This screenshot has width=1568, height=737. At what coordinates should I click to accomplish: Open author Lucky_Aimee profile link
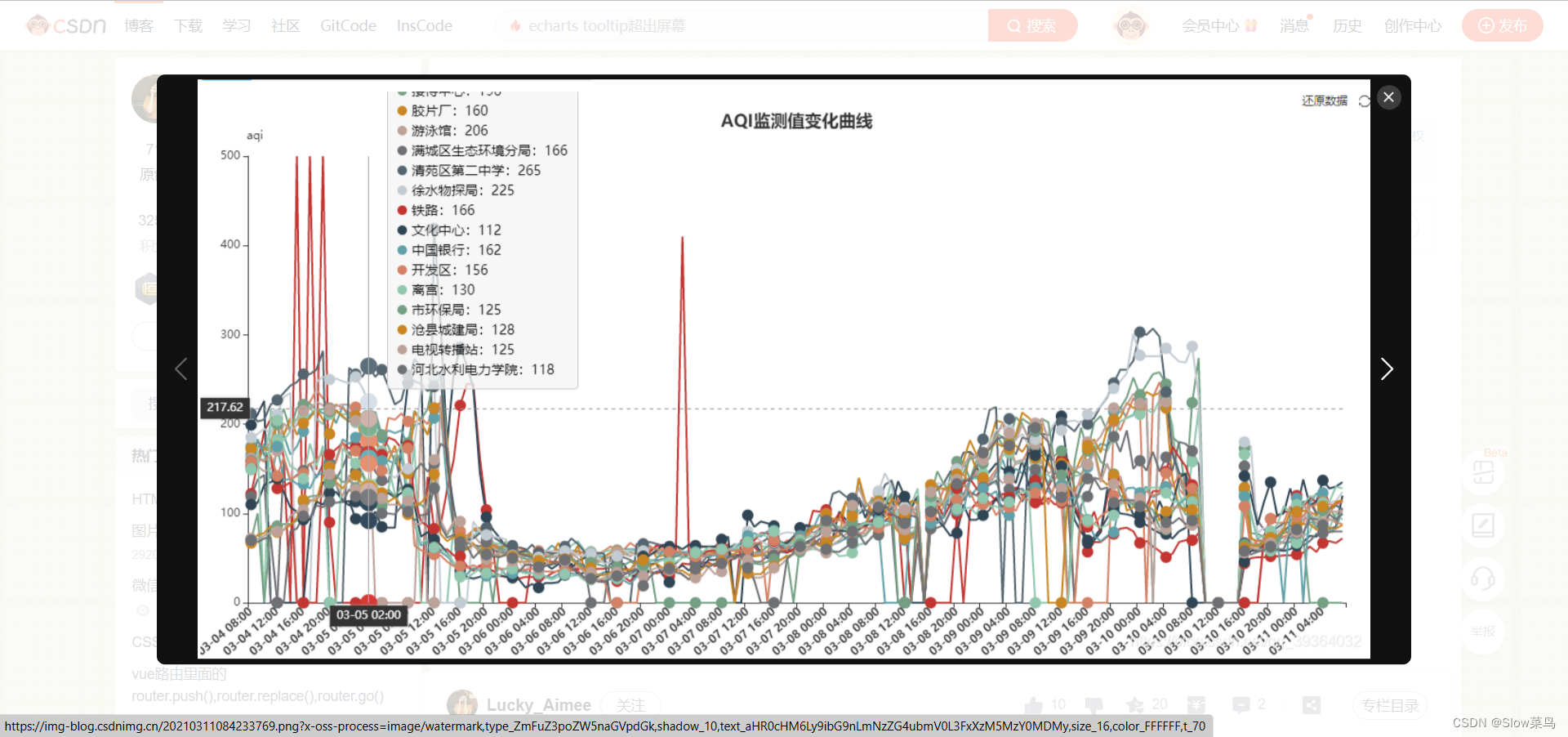tap(539, 705)
